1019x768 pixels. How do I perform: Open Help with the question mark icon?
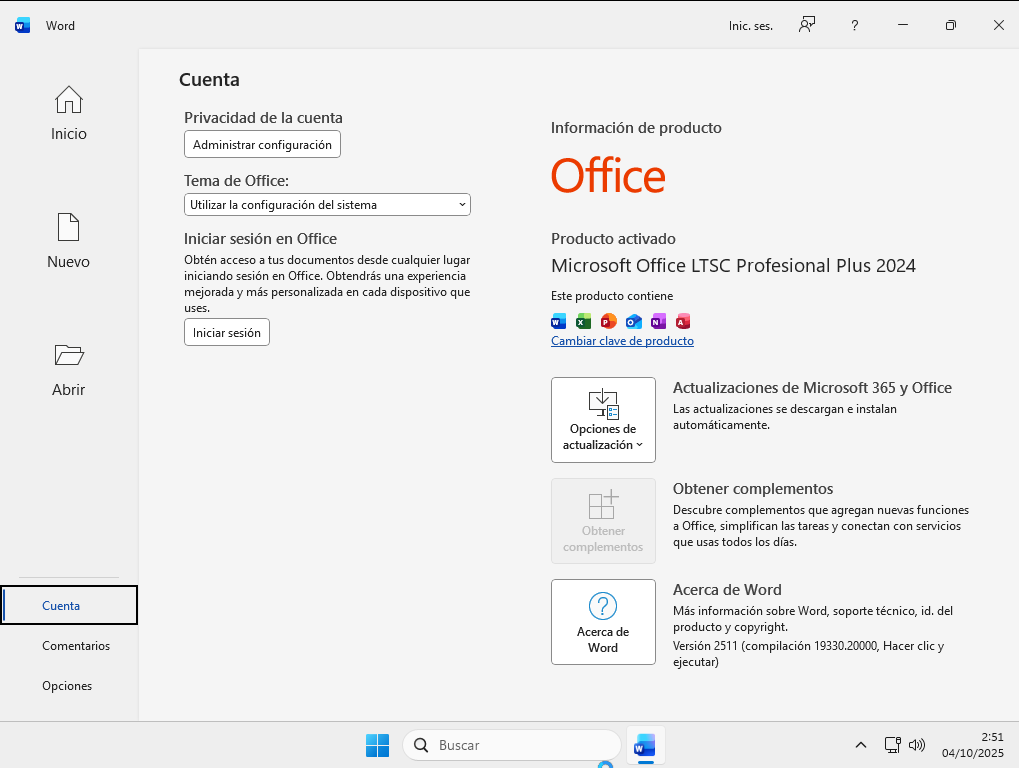pos(855,25)
